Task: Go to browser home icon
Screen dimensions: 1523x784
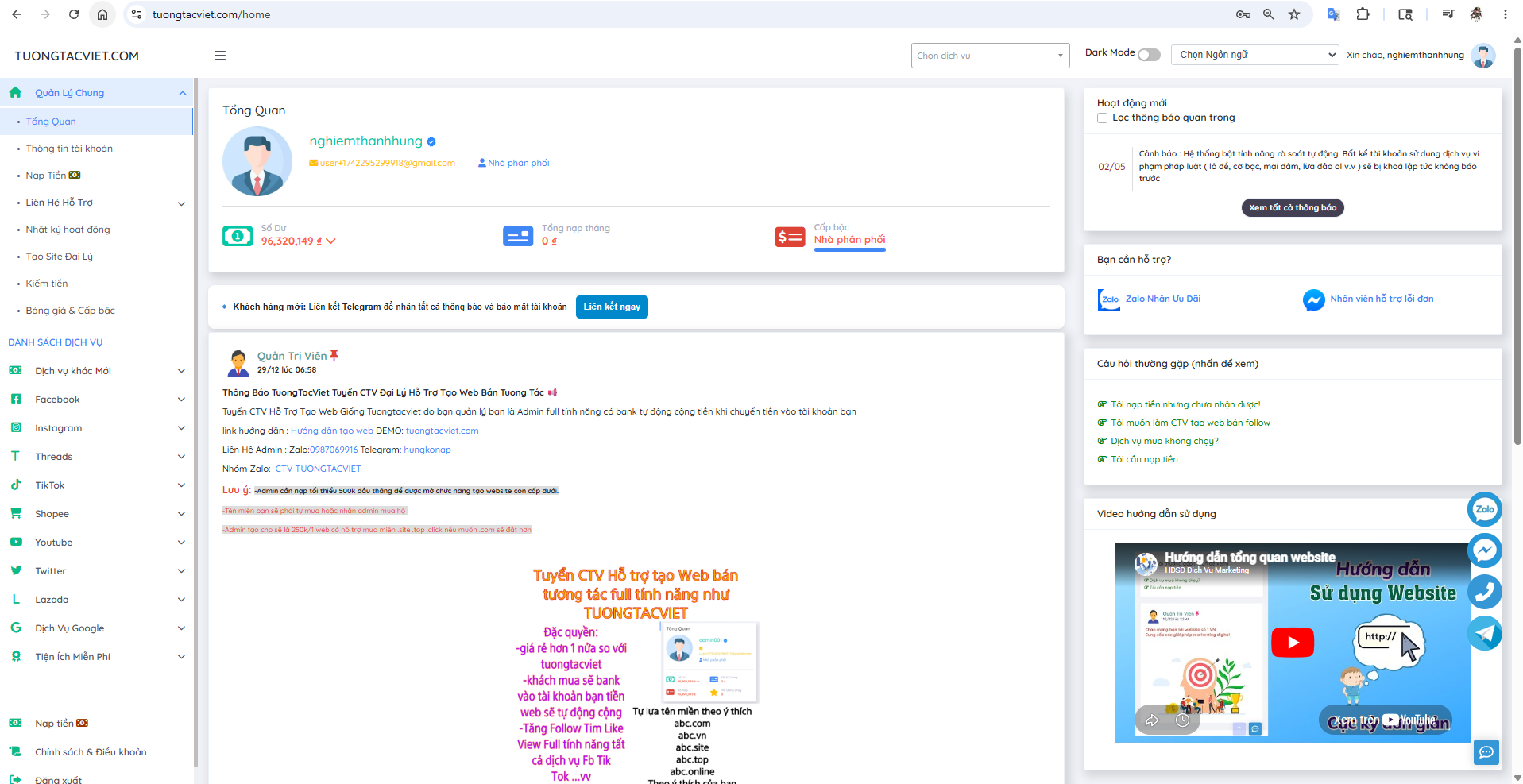Action: pos(102,14)
